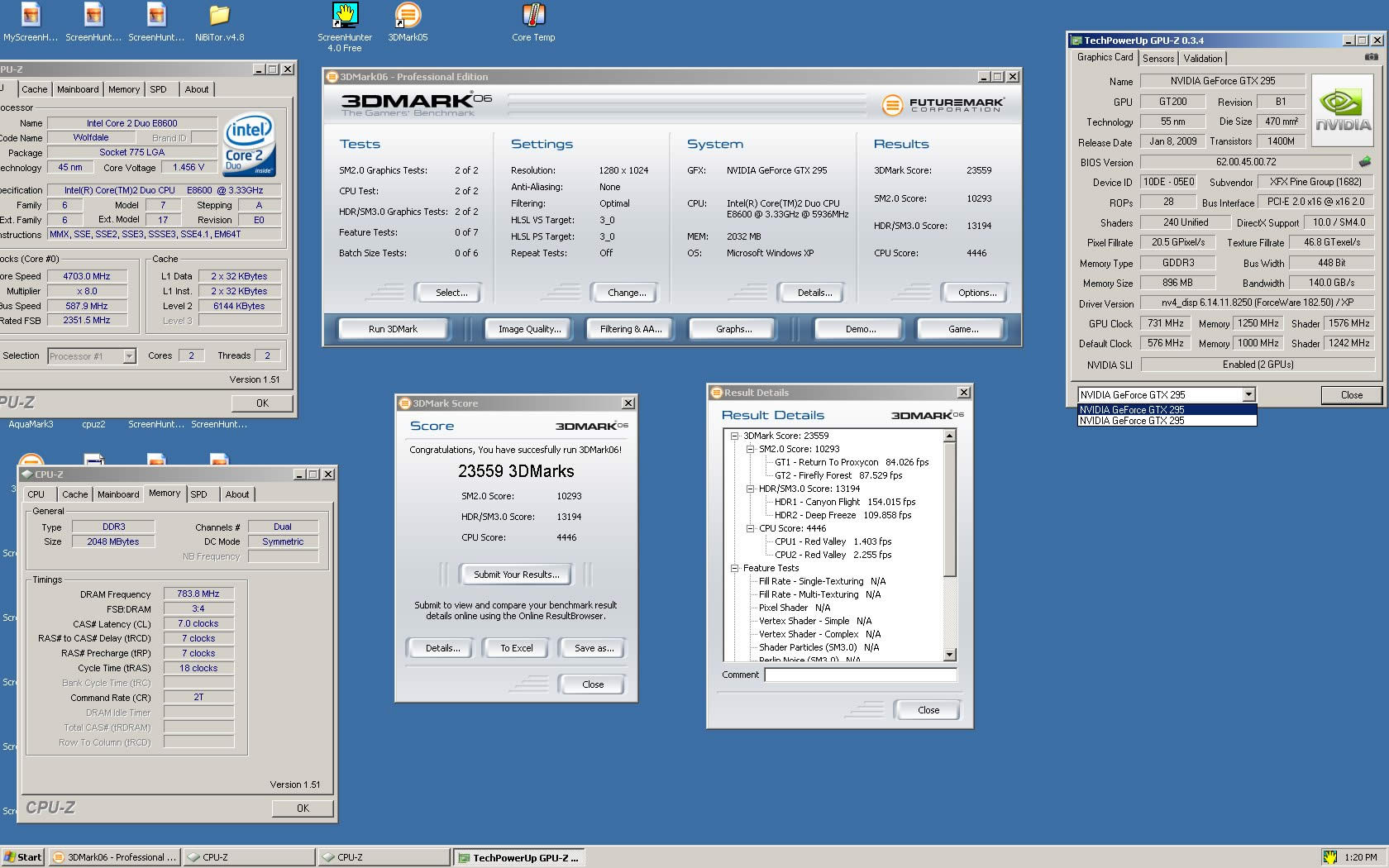Viewport: 1389px width, 868px height.
Task: Click into the Comment field in Result Details
Action: (x=861, y=675)
